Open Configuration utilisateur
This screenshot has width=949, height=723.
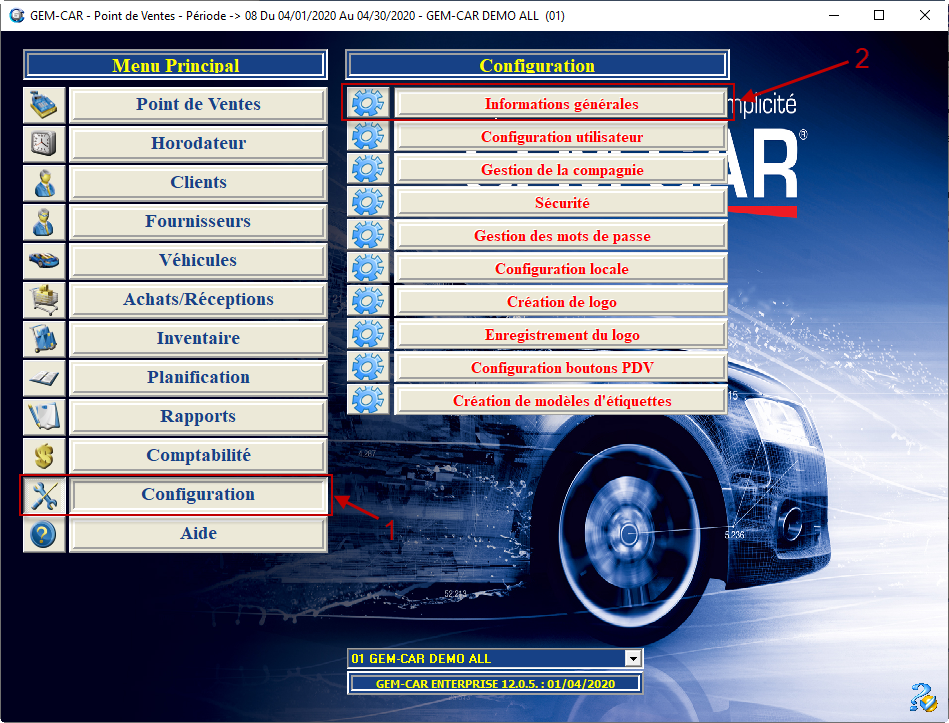pyautogui.click(x=561, y=137)
